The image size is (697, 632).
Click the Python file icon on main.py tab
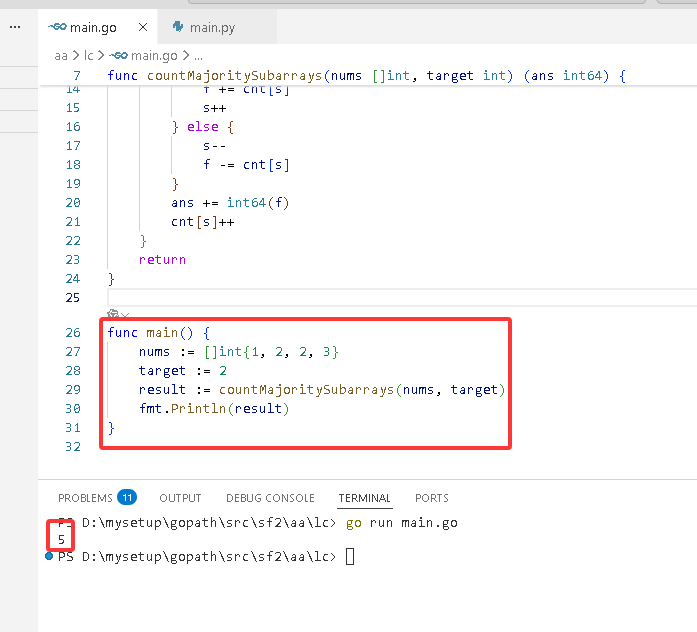pyautogui.click(x=178, y=27)
